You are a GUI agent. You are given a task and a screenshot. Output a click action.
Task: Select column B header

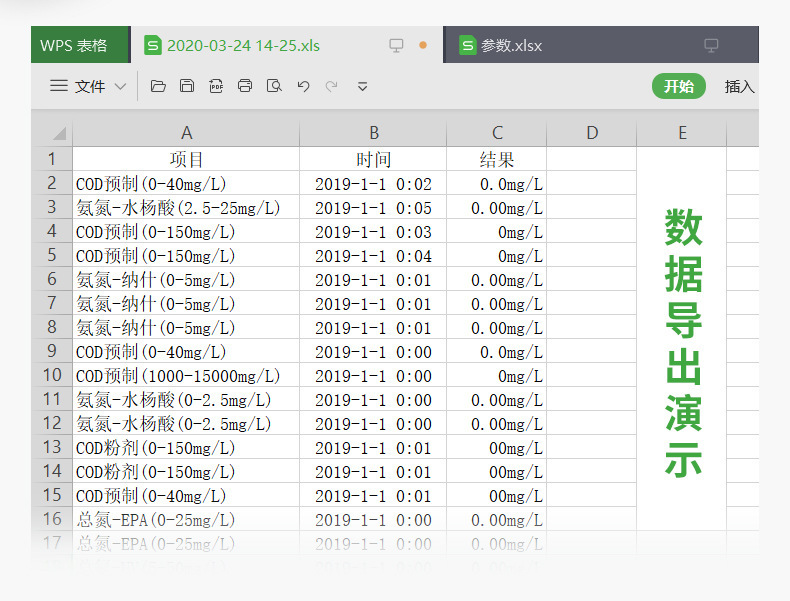coord(373,133)
